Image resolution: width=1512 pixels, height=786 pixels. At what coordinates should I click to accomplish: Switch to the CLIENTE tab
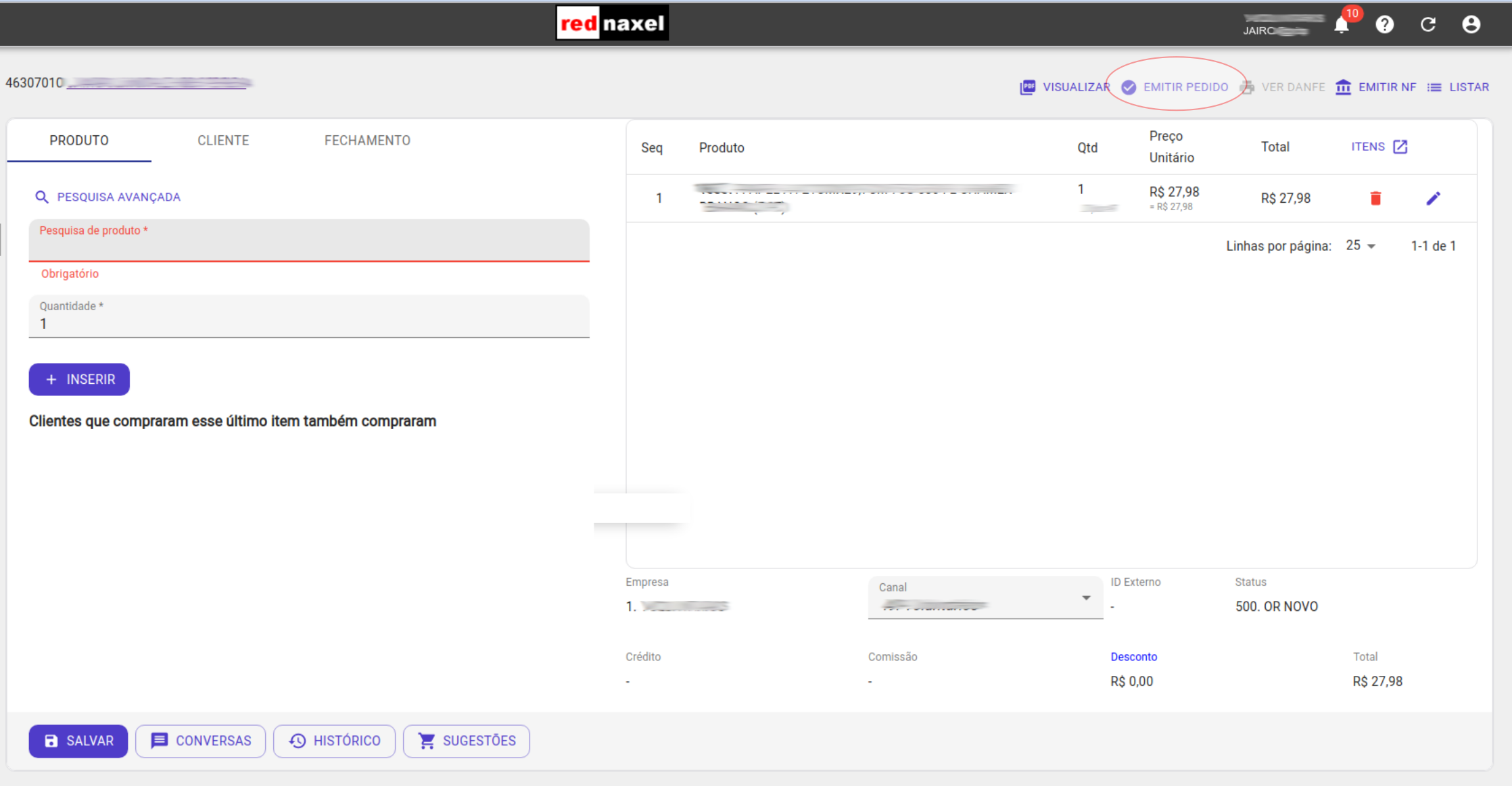click(x=223, y=141)
